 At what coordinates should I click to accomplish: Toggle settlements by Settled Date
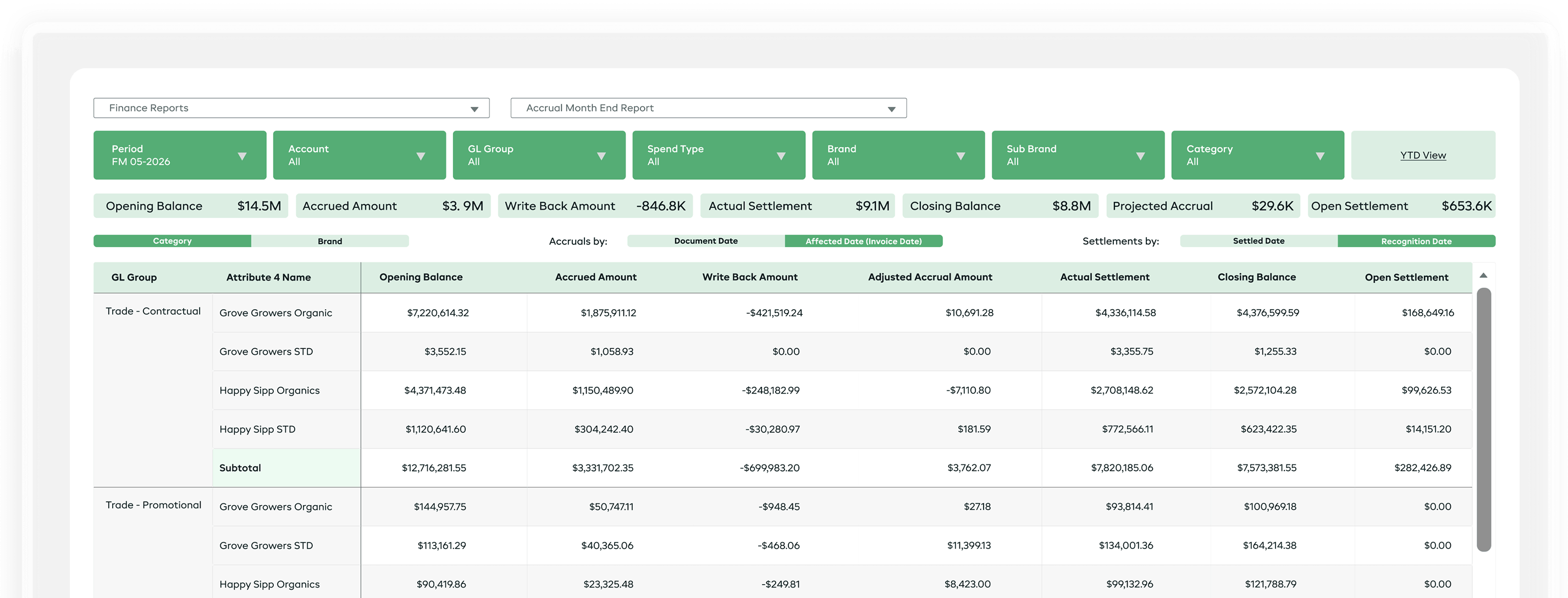coord(1259,241)
